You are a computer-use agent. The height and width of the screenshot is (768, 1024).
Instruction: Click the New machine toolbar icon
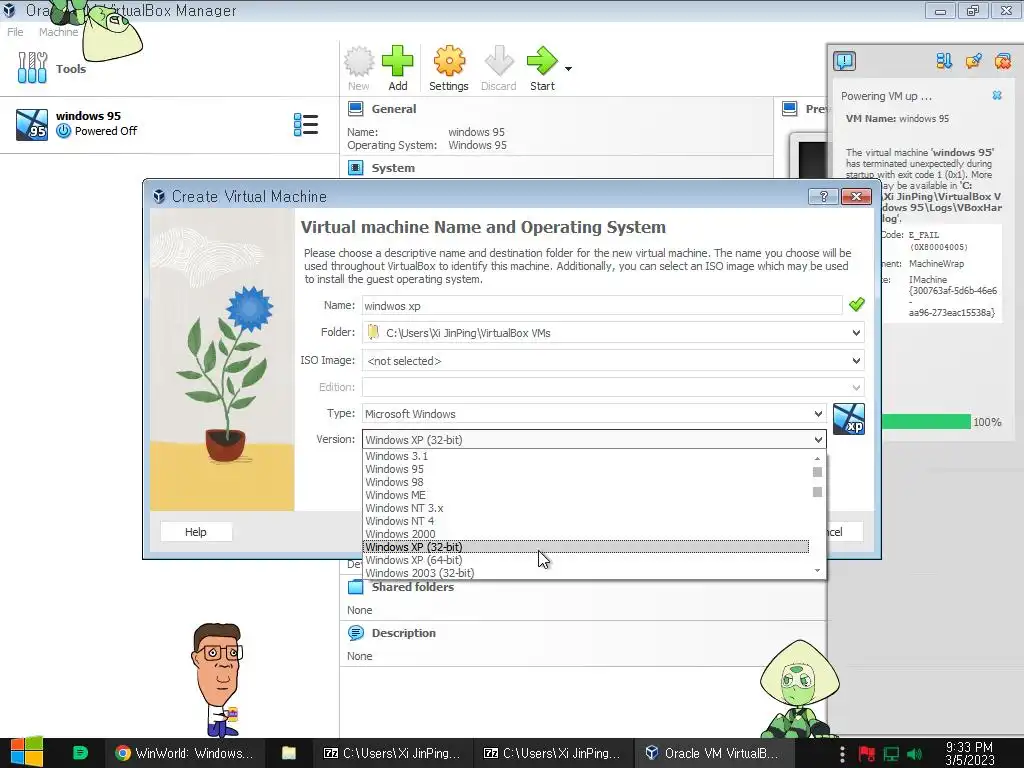[359, 68]
